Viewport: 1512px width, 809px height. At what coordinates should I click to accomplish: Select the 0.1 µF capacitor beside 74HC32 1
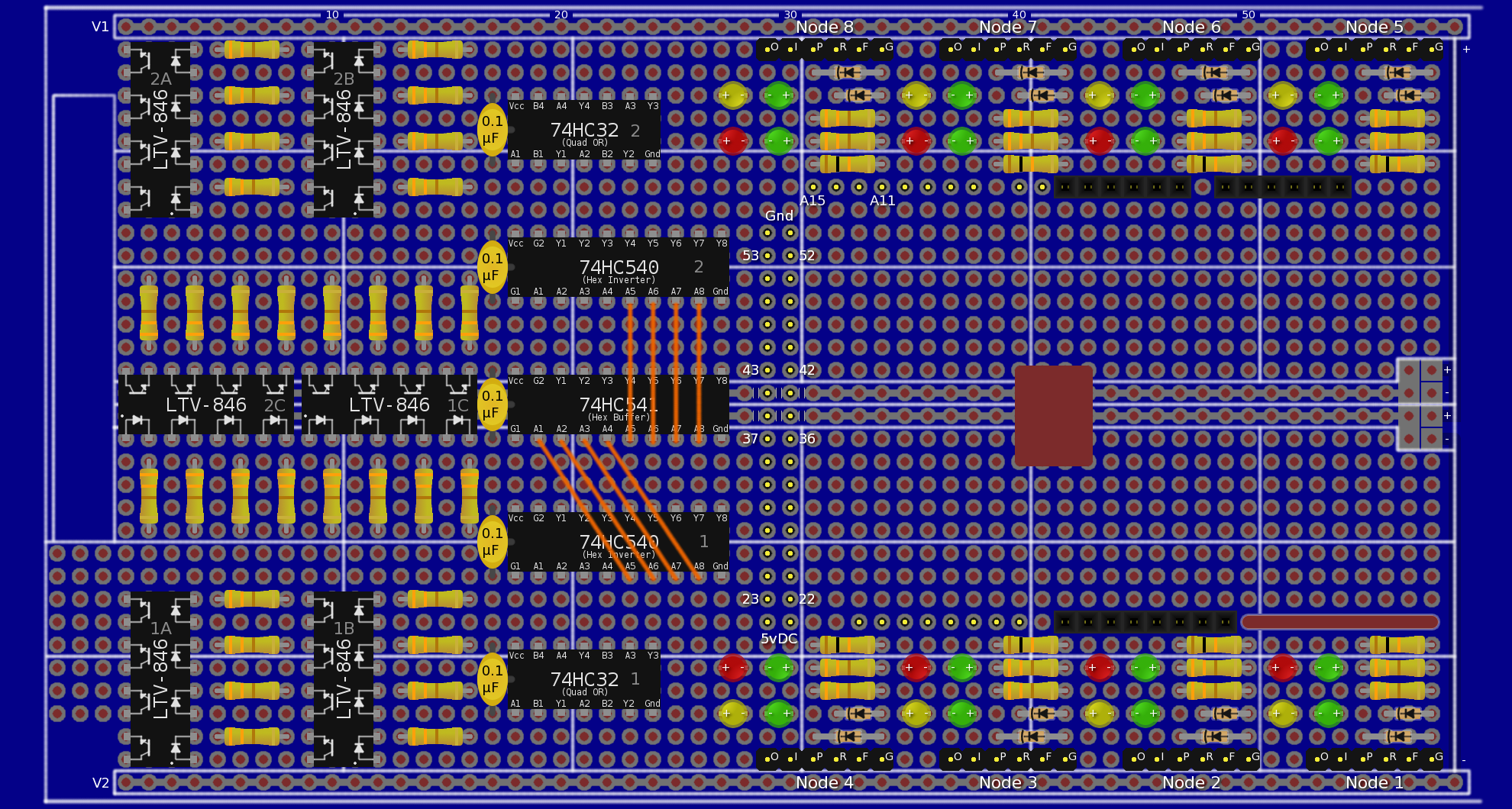492,679
